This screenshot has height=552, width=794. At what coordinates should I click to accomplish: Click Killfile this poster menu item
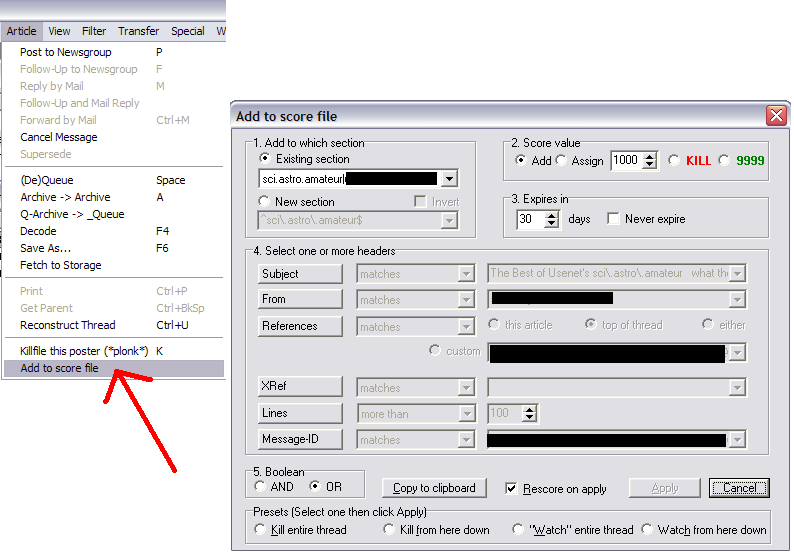(x=84, y=351)
